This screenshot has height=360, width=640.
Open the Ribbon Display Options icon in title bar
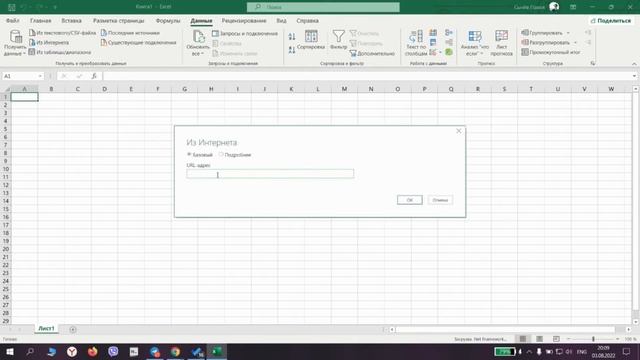[x=573, y=7]
